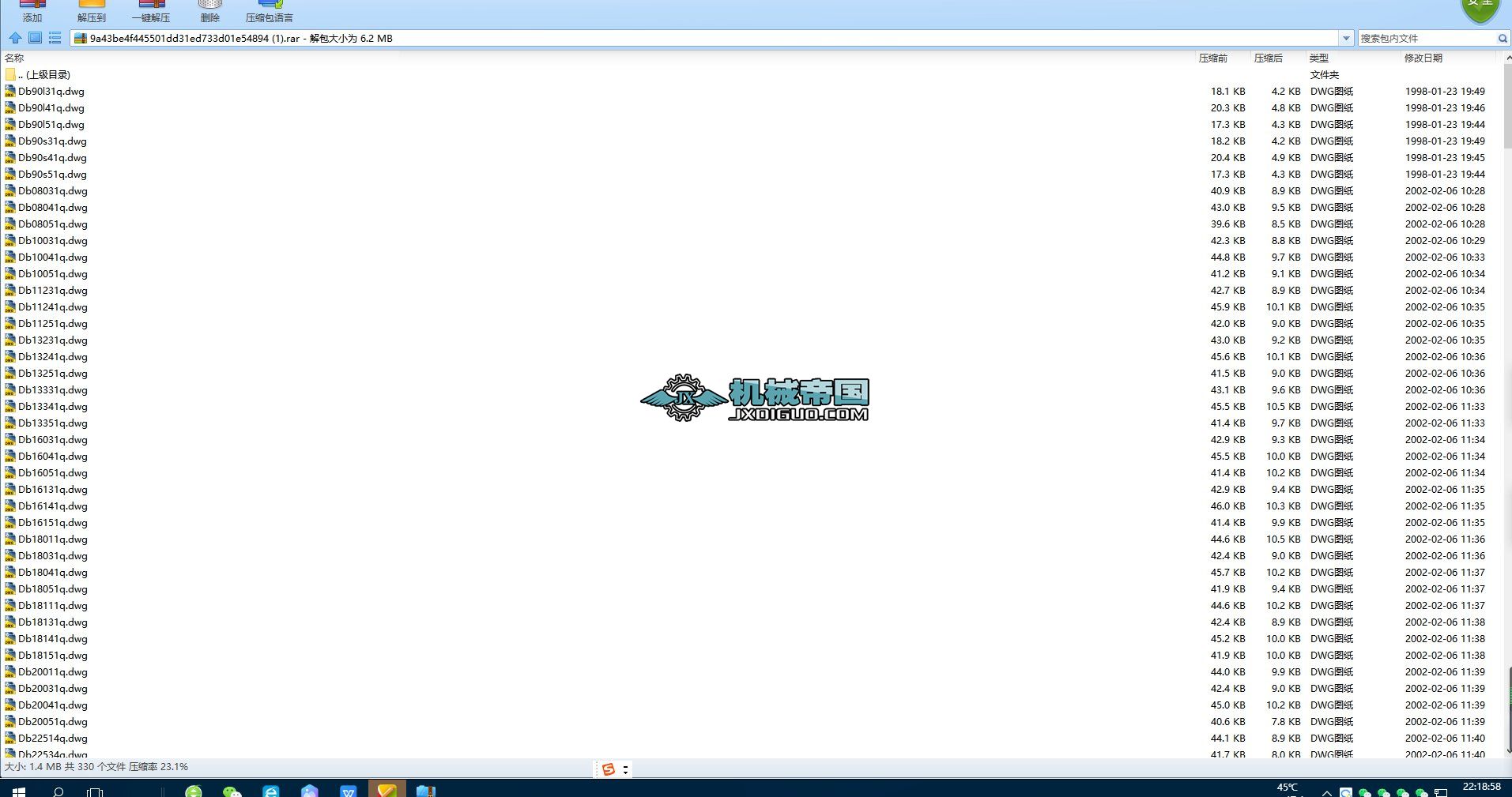Screen dimensions: 1512x797
Task: Click the 删除 (Delete) toolbar icon
Action: click(209, 9)
